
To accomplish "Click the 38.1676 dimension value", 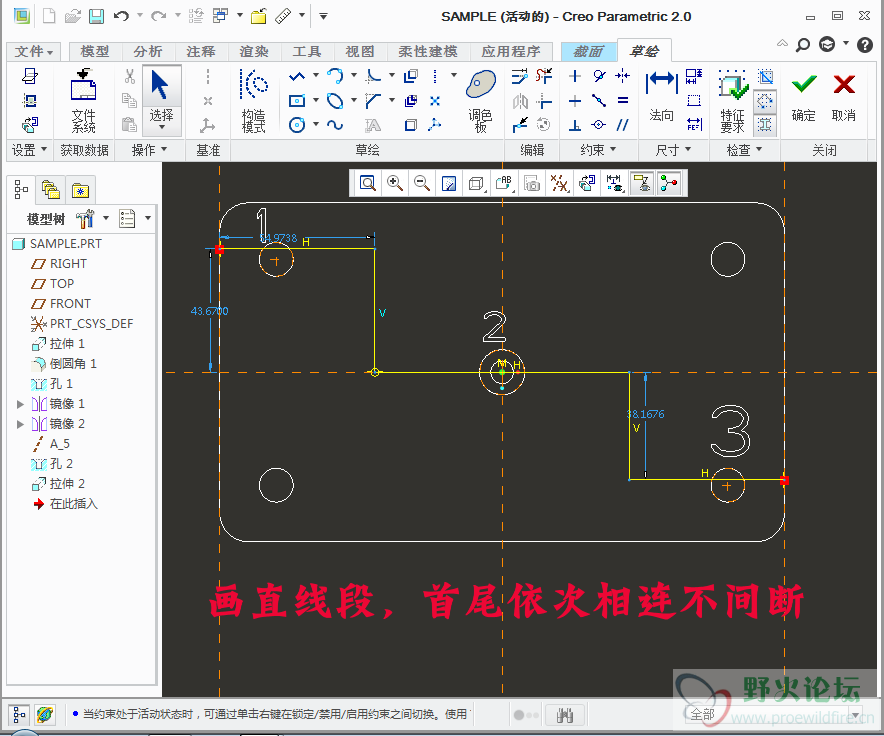I will 646,414.
